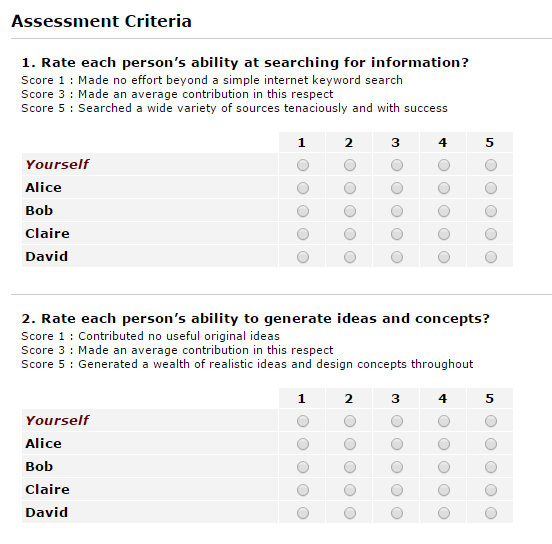Screen dimensions: 552x544
Task: Pick score 2 for Bob on generating ideas
Action: point(350,467)
